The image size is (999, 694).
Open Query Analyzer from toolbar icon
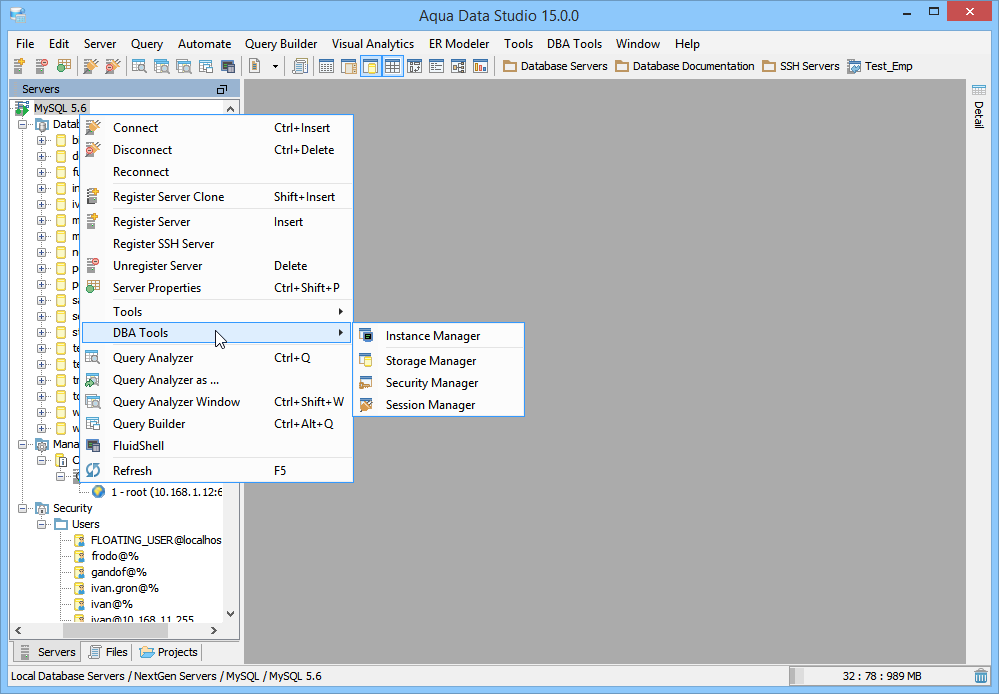[x=139, y=66]
